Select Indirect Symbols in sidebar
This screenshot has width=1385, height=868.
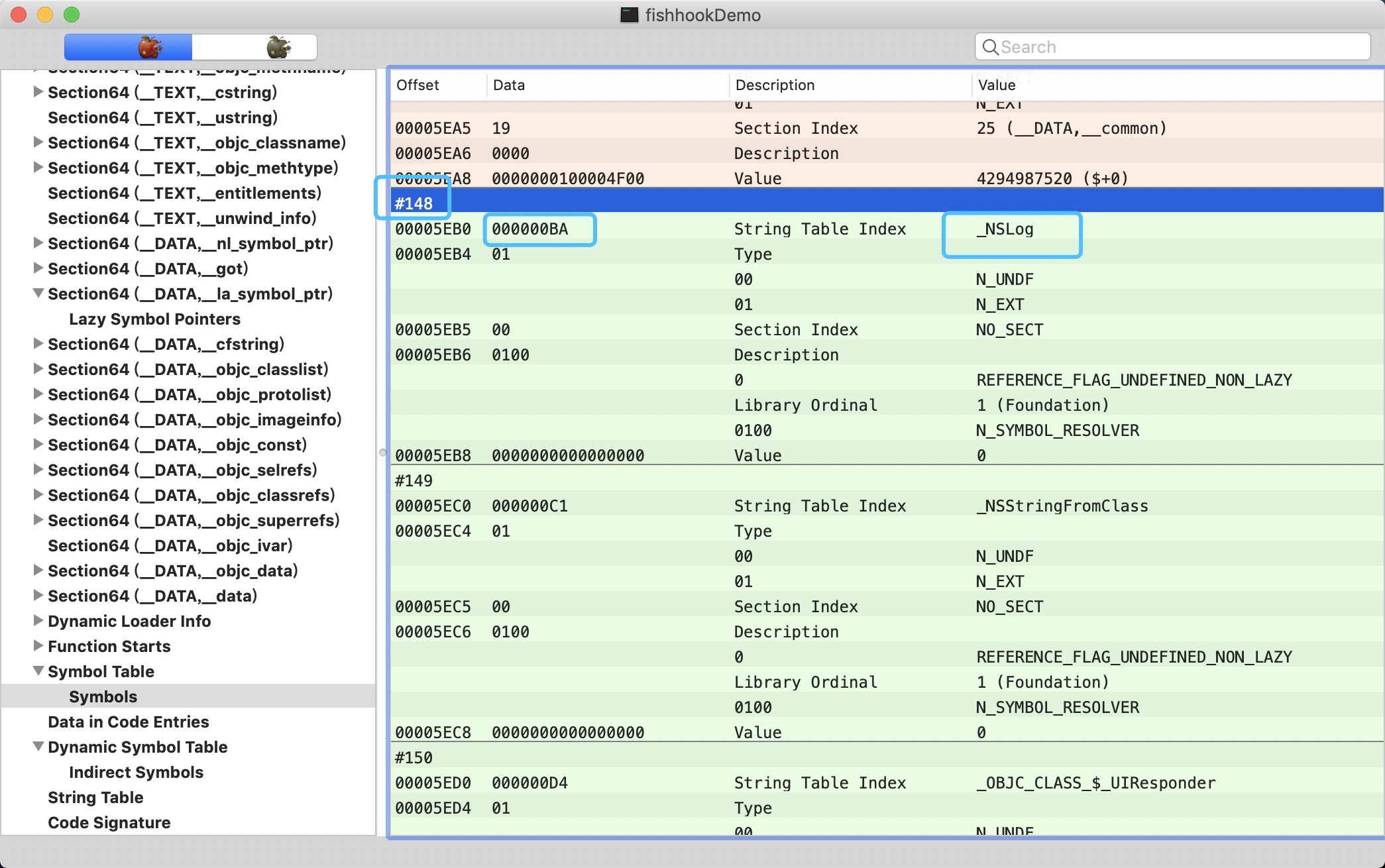[x=136, y=772]
